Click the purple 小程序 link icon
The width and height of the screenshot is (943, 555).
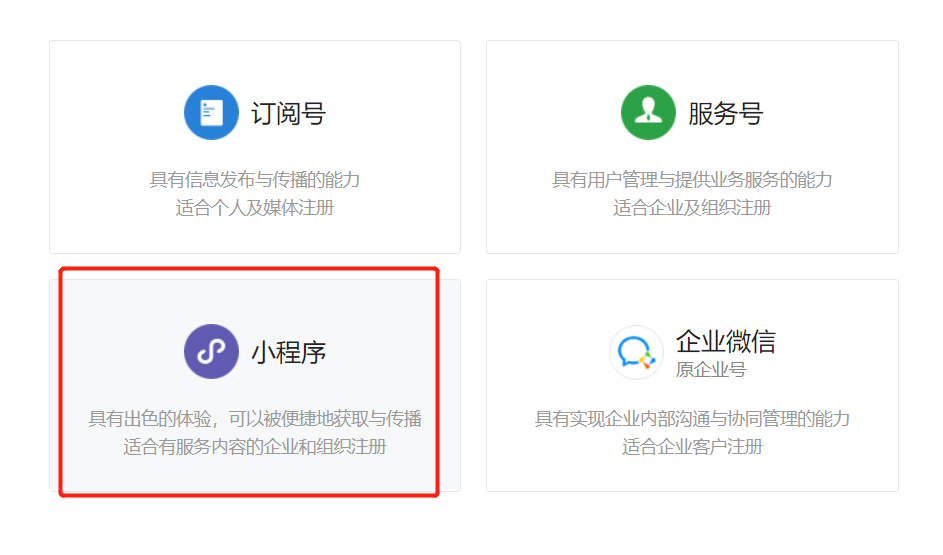click(x=211, y=351)
